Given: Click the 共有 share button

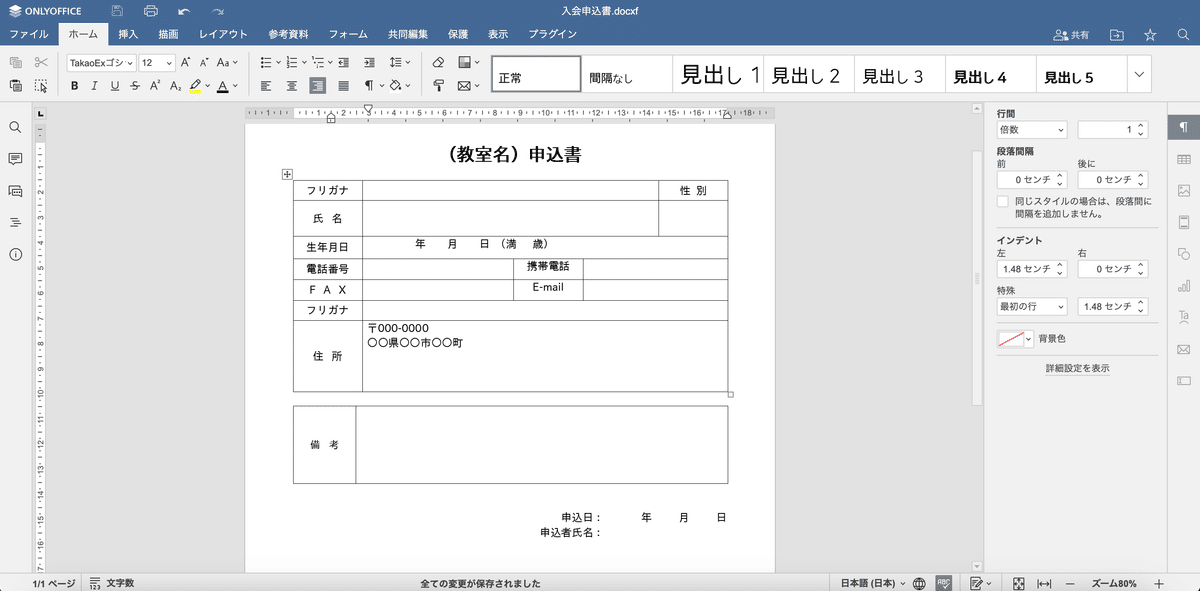Looking at the screenshot, I should 1072,35.
